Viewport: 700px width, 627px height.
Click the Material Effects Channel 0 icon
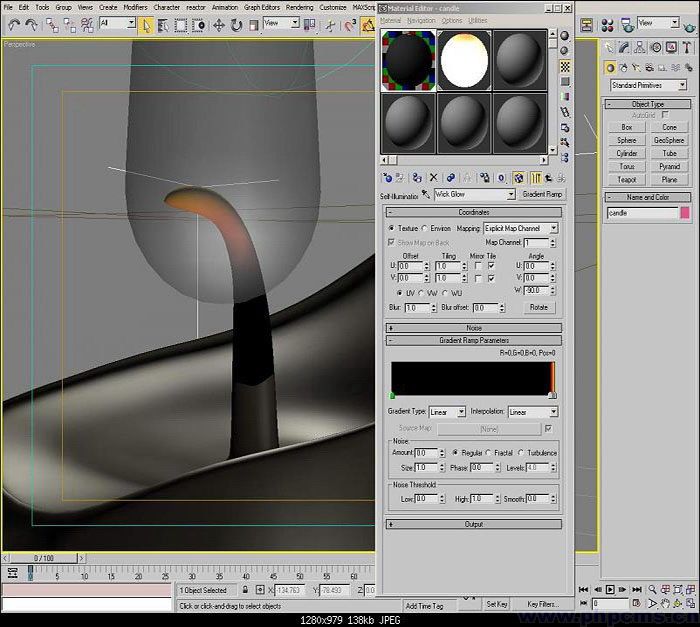[501, 178]
